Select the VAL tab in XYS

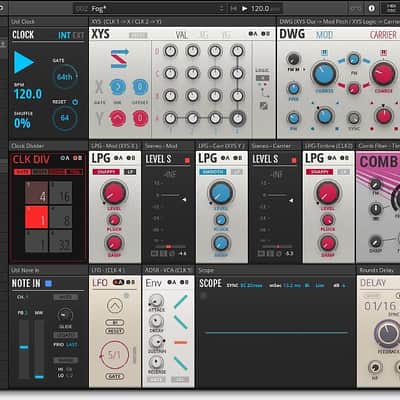tap(182, 35)
